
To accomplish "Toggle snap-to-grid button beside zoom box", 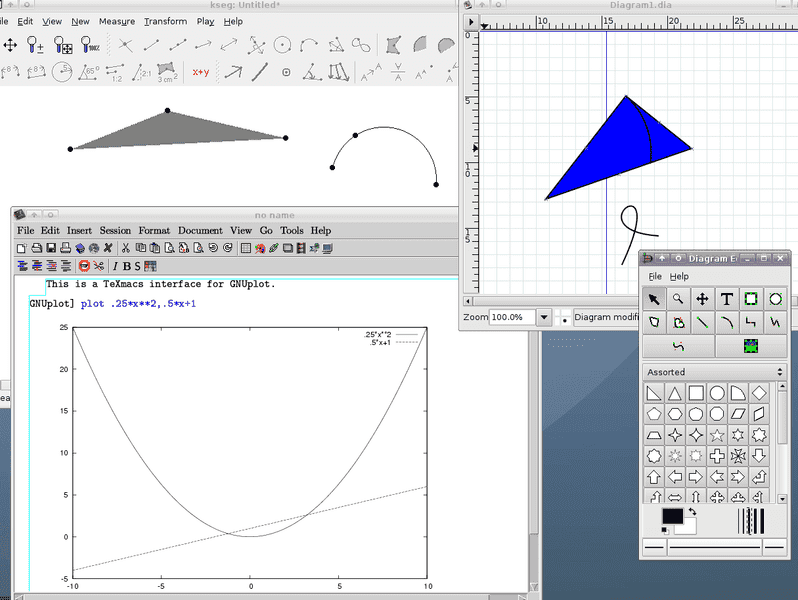I will coord(563,318).
